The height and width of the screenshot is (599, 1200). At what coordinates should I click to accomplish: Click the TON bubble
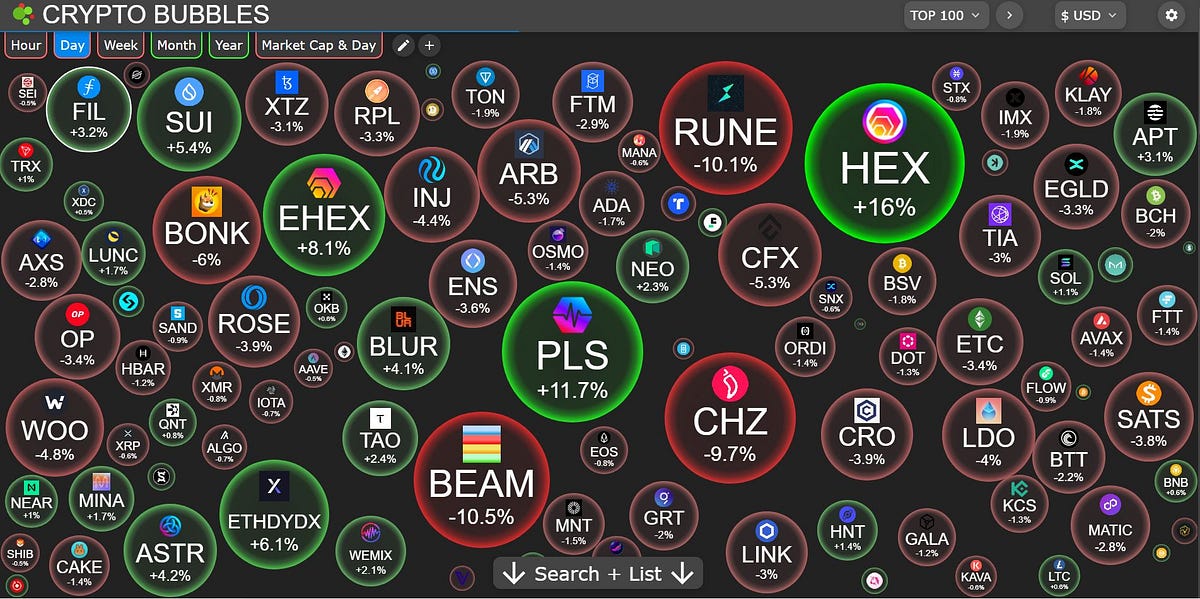click(485, 94)
